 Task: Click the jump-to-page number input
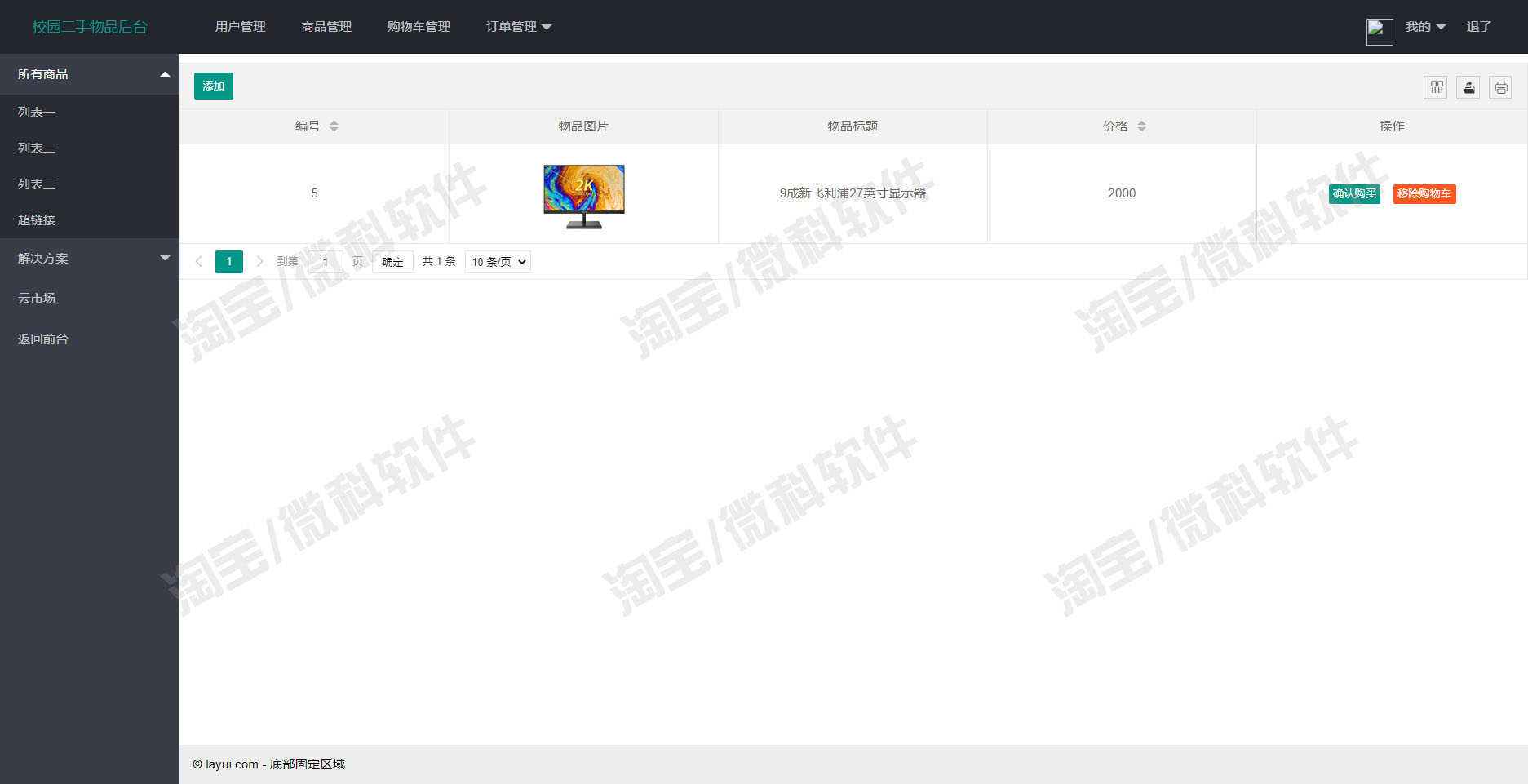(x=326, y=262)
